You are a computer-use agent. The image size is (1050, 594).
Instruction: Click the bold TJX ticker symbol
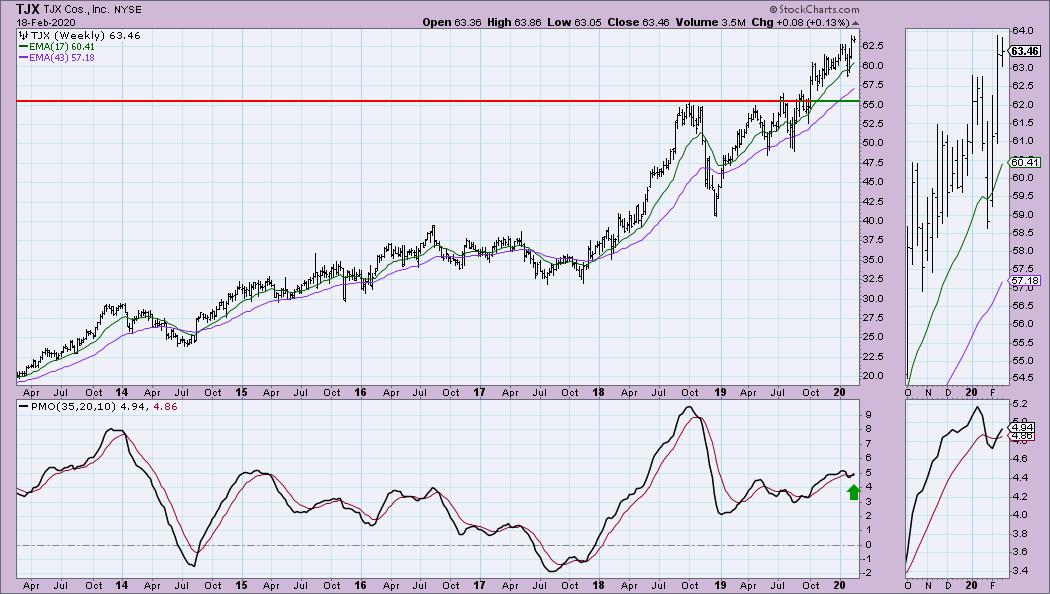click(28, 9)
